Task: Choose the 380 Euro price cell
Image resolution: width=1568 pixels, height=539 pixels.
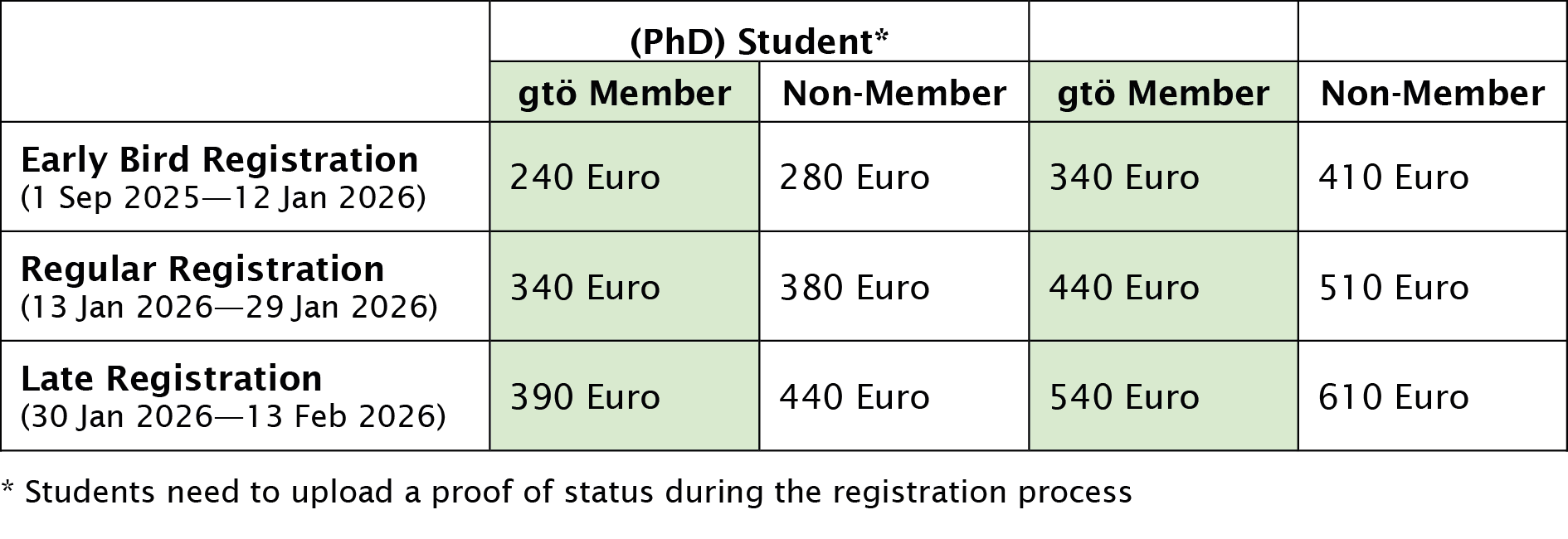Action: (x=854, y=288)
